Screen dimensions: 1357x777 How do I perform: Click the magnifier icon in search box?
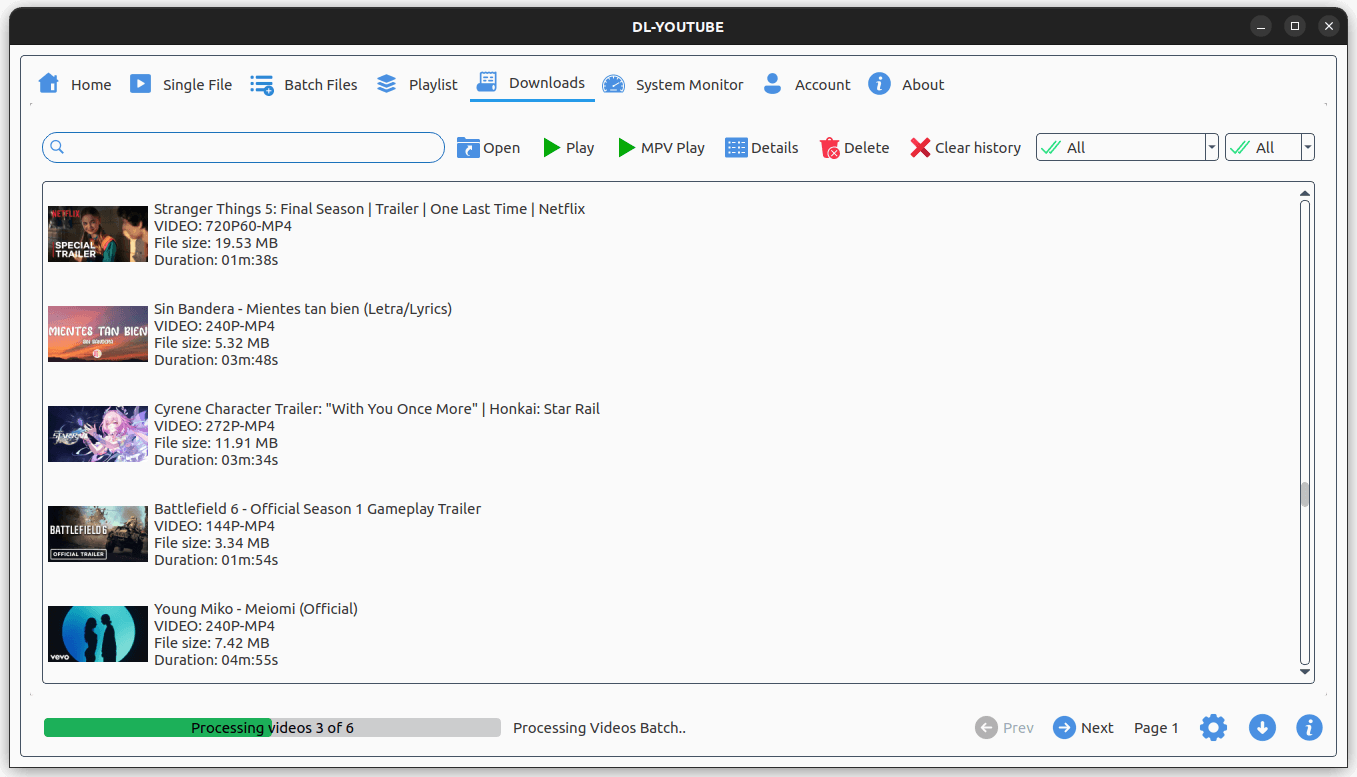57,147
